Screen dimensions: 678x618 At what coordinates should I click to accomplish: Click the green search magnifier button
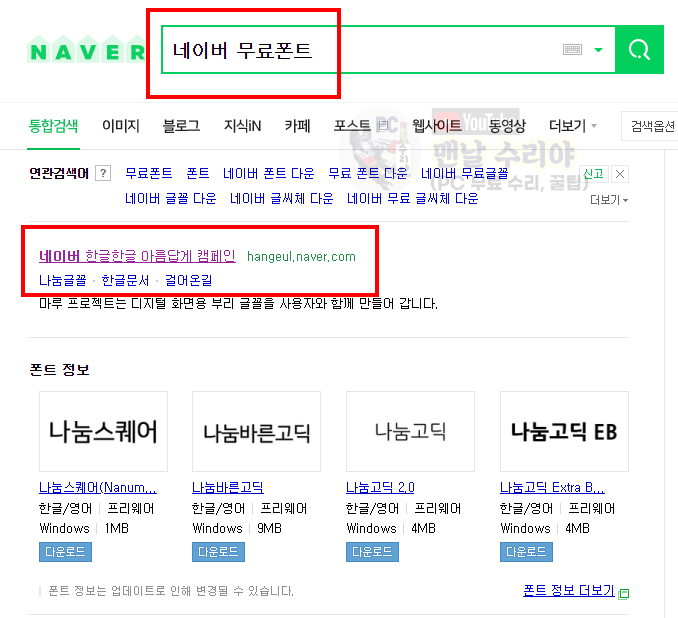(639, 50)
